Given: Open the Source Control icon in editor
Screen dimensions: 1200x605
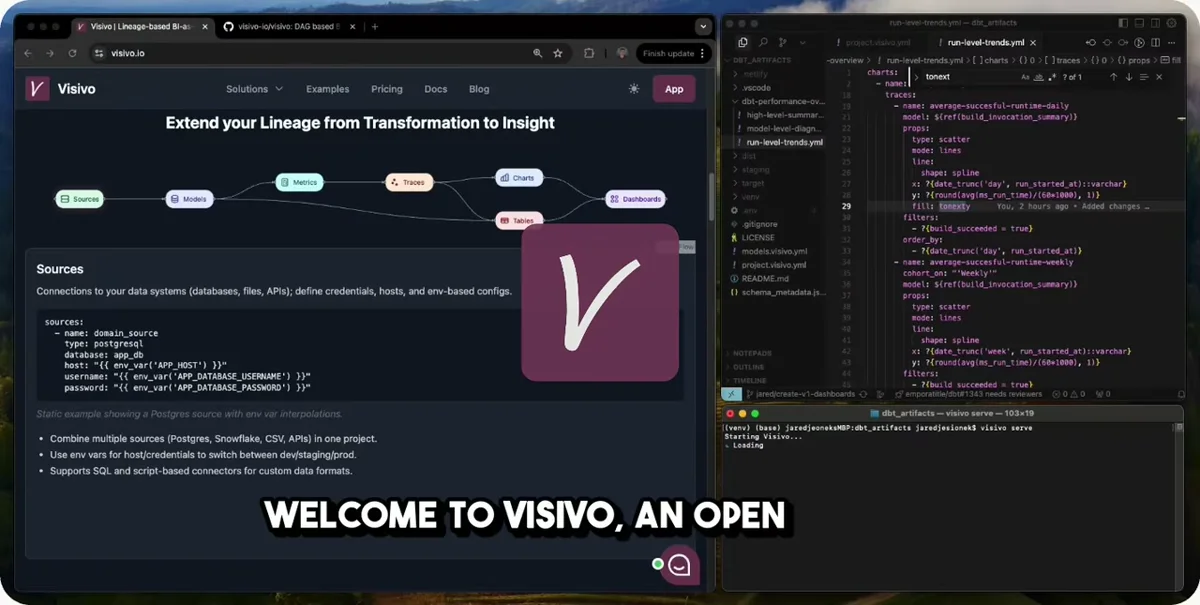Looking at the screenshot, I should pyautogui.click(x=784, y=43).
